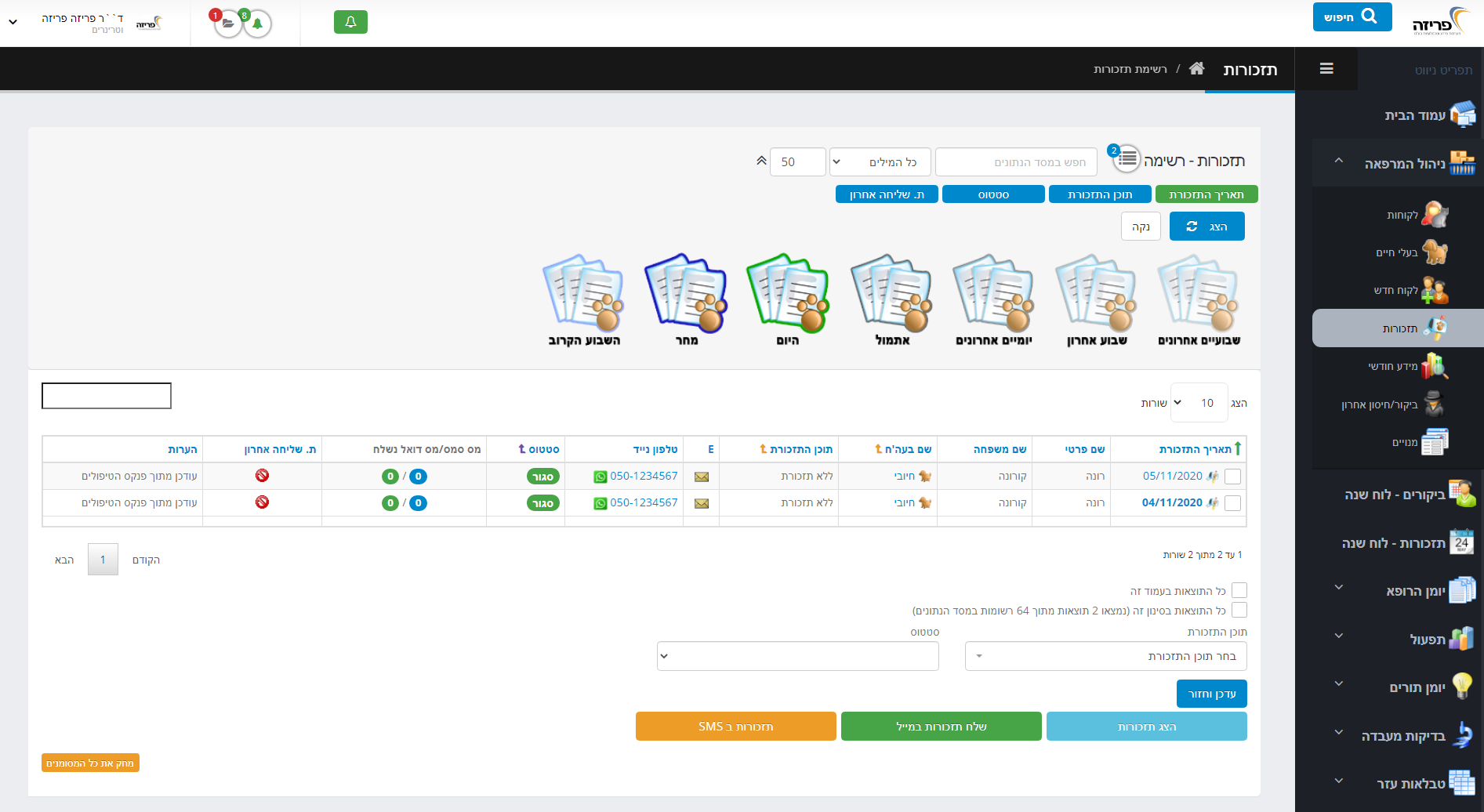The image size is (1484, 812).
Task: Click the שלח תזכורות במייל button
Action: [x=942, y=727]
